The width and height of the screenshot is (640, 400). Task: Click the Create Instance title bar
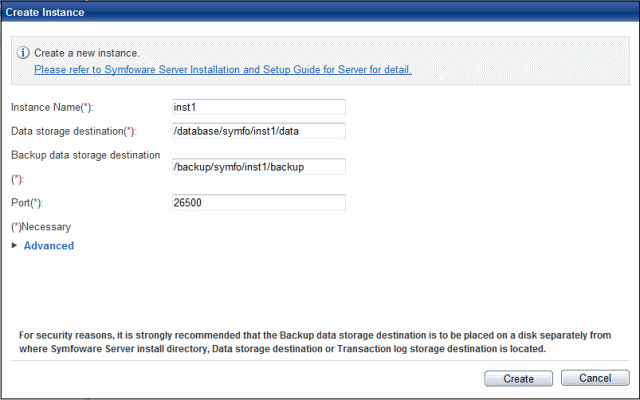point(320,12)
